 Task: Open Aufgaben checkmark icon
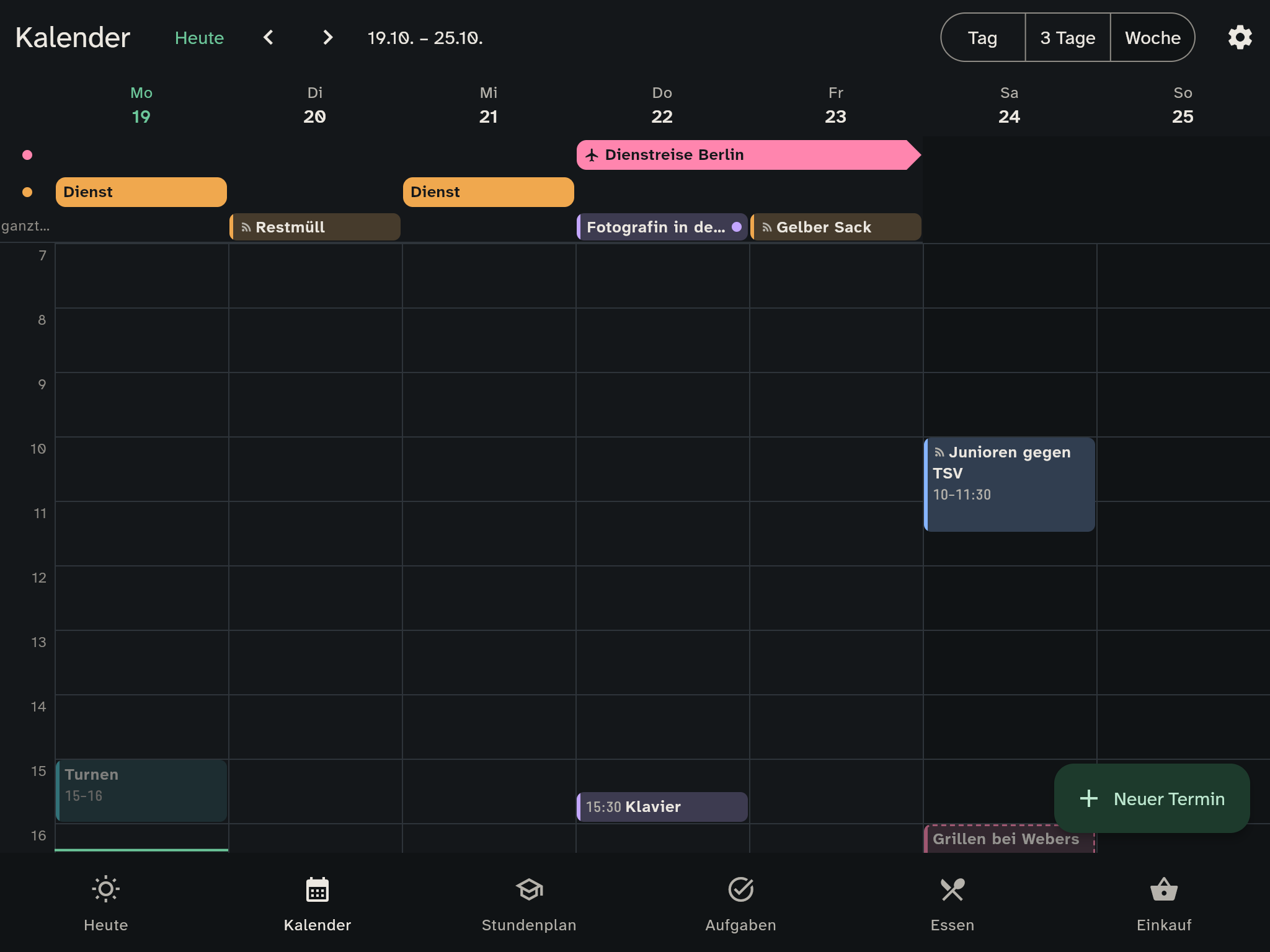pyautogui.click(x=740, y=889)
